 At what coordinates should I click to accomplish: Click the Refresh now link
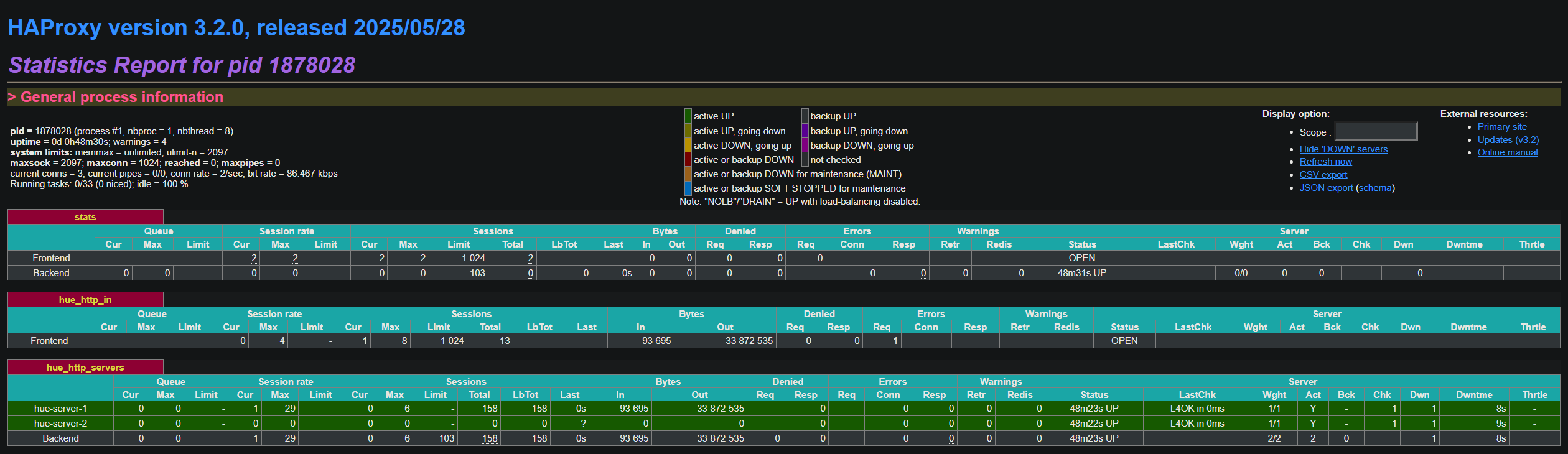coord(1325,162)
